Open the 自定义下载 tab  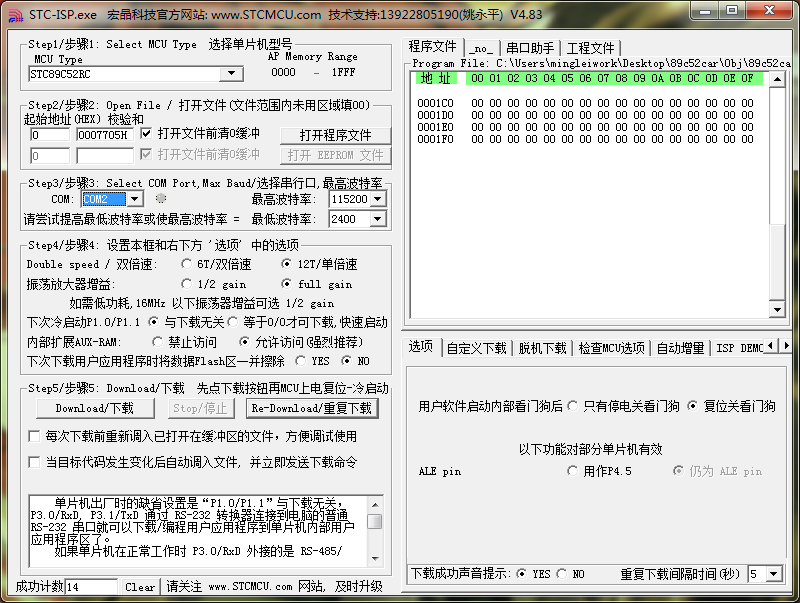pos(476,348)
